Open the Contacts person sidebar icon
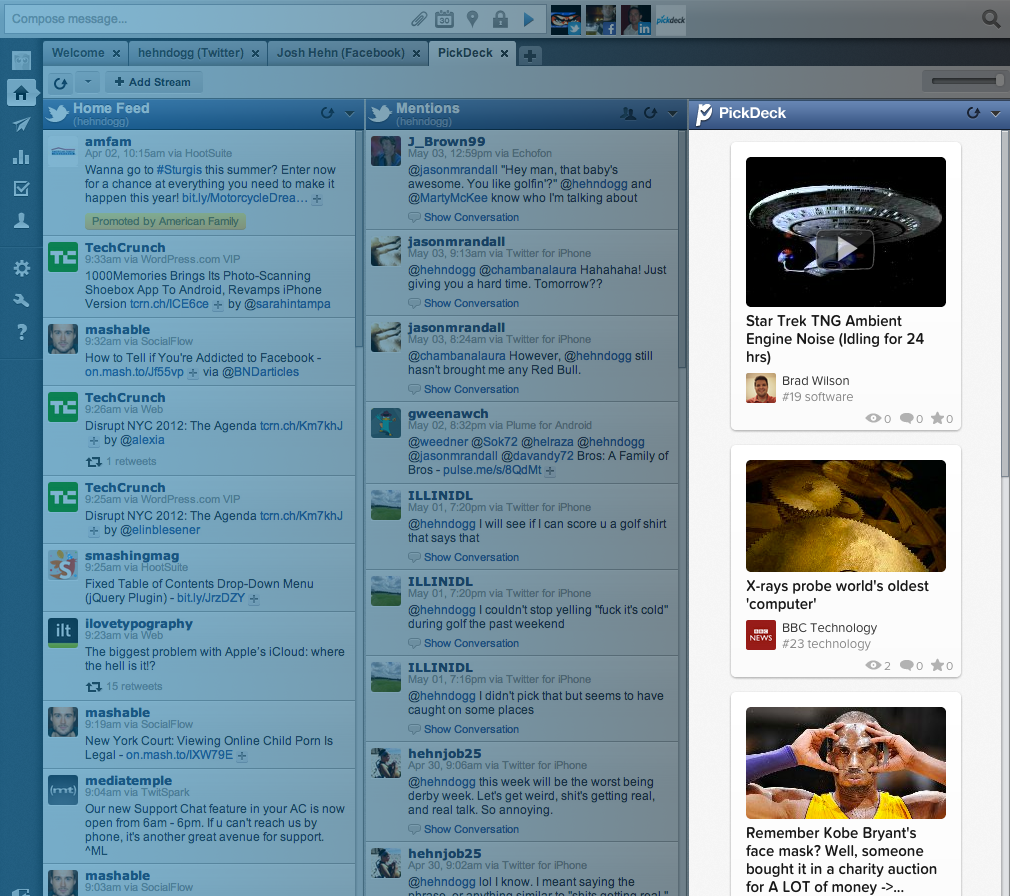 click(21, 220)
